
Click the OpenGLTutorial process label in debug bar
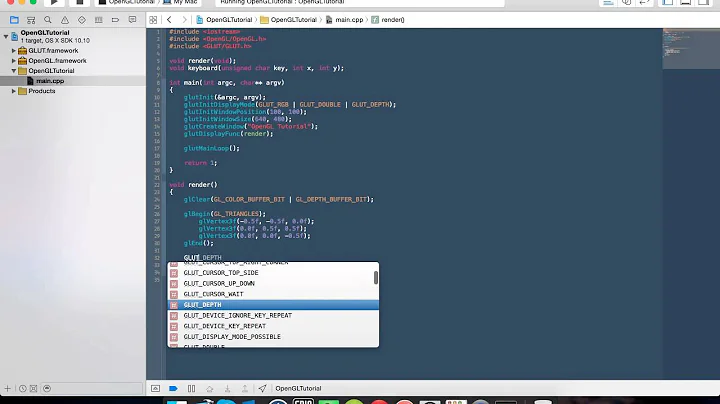(298, 388)
